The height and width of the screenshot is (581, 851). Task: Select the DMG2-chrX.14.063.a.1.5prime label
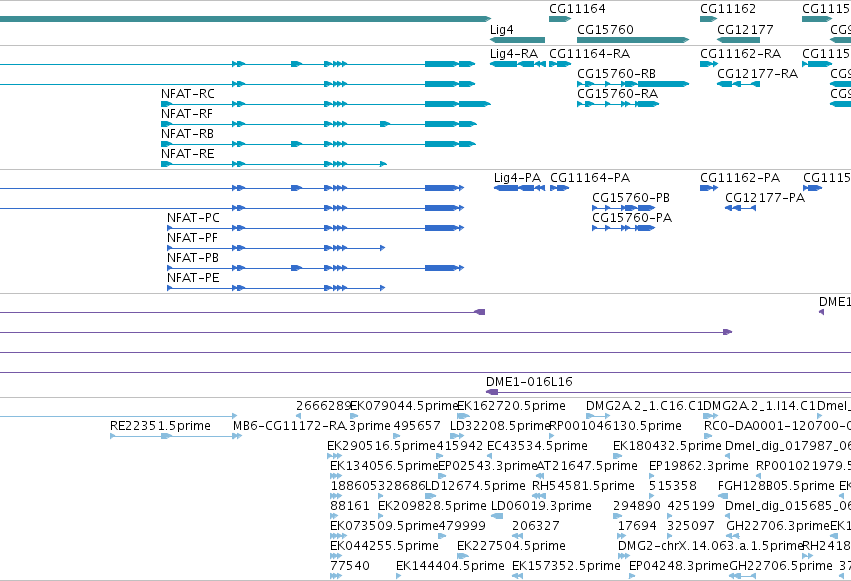pos(711,546)
